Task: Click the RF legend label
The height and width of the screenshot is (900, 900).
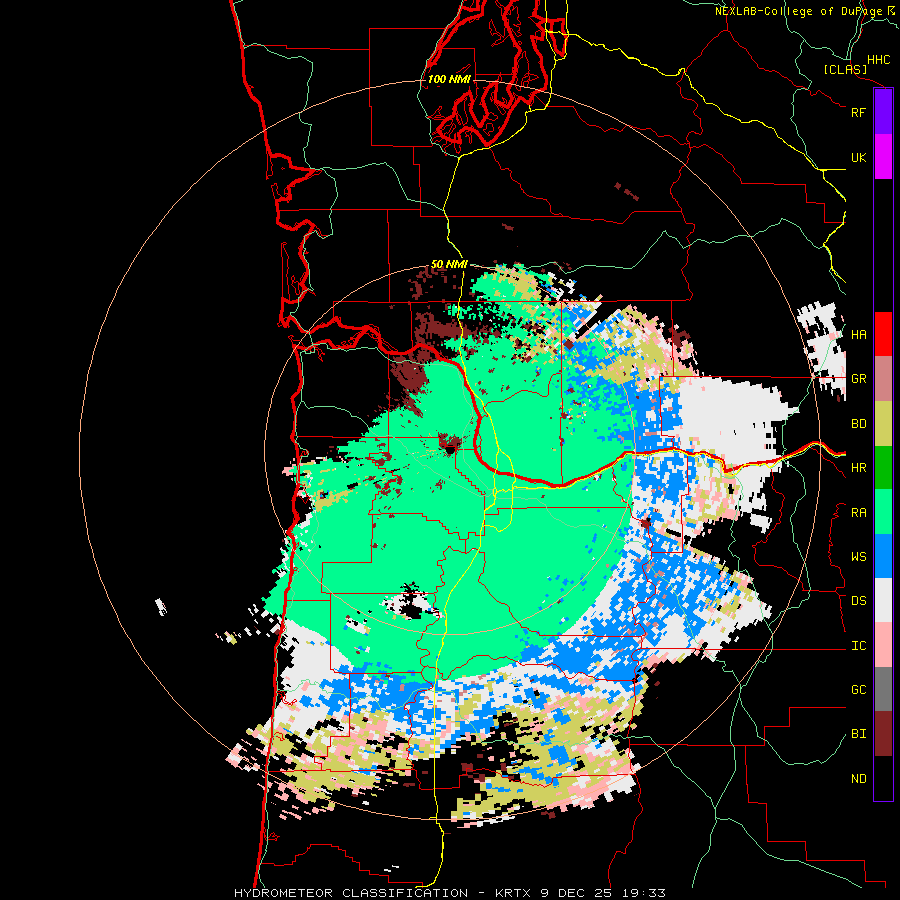Action: point(858,112)
